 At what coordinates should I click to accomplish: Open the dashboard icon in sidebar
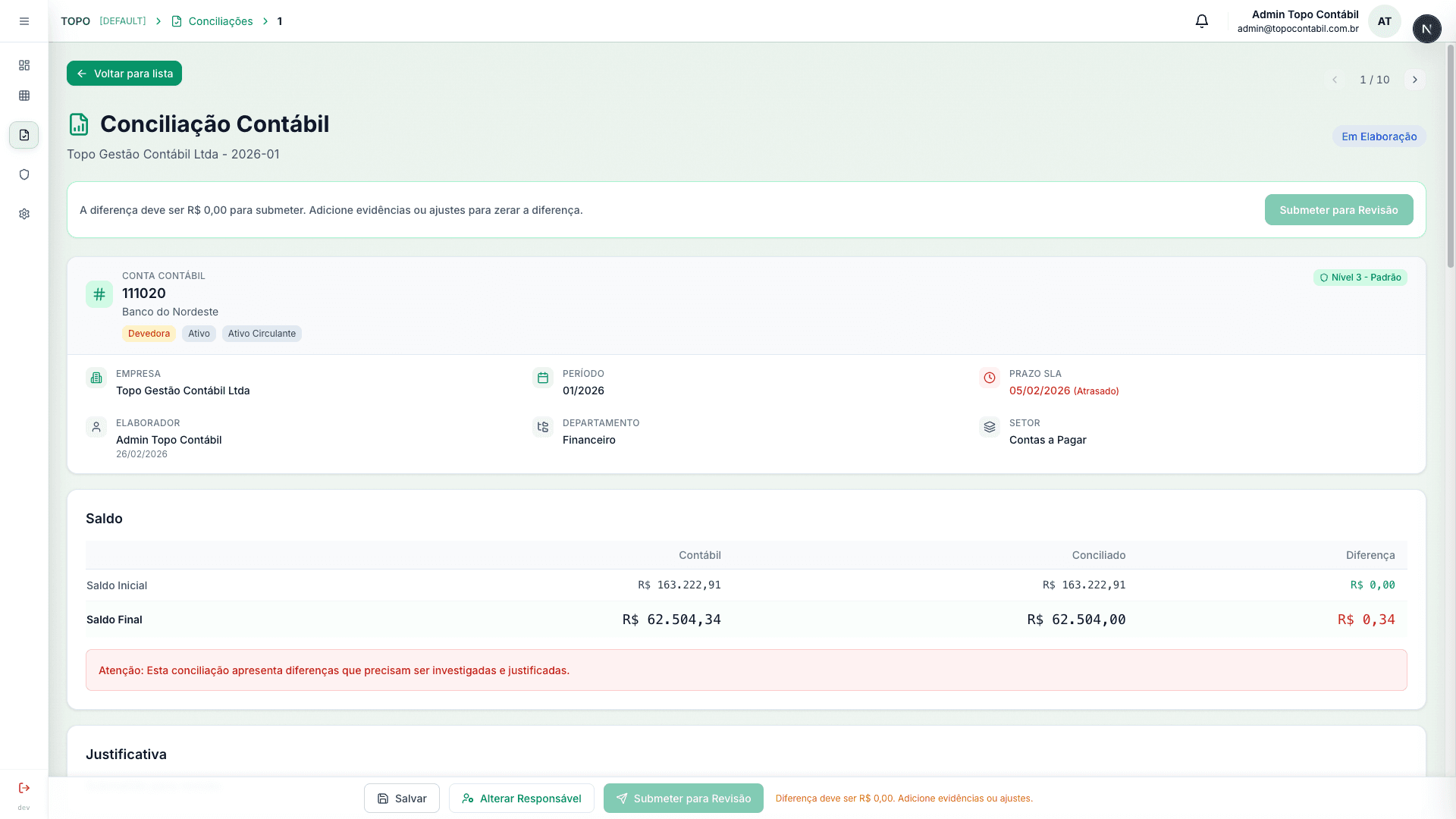pos(24,65)
